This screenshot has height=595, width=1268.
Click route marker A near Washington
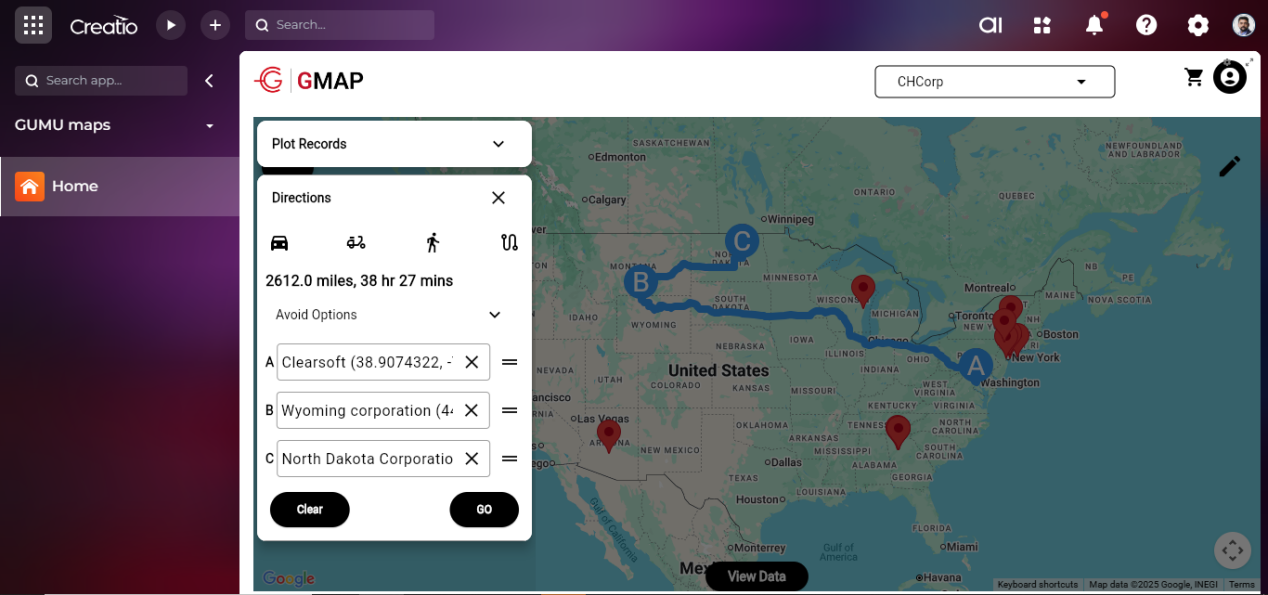[976, 367]
